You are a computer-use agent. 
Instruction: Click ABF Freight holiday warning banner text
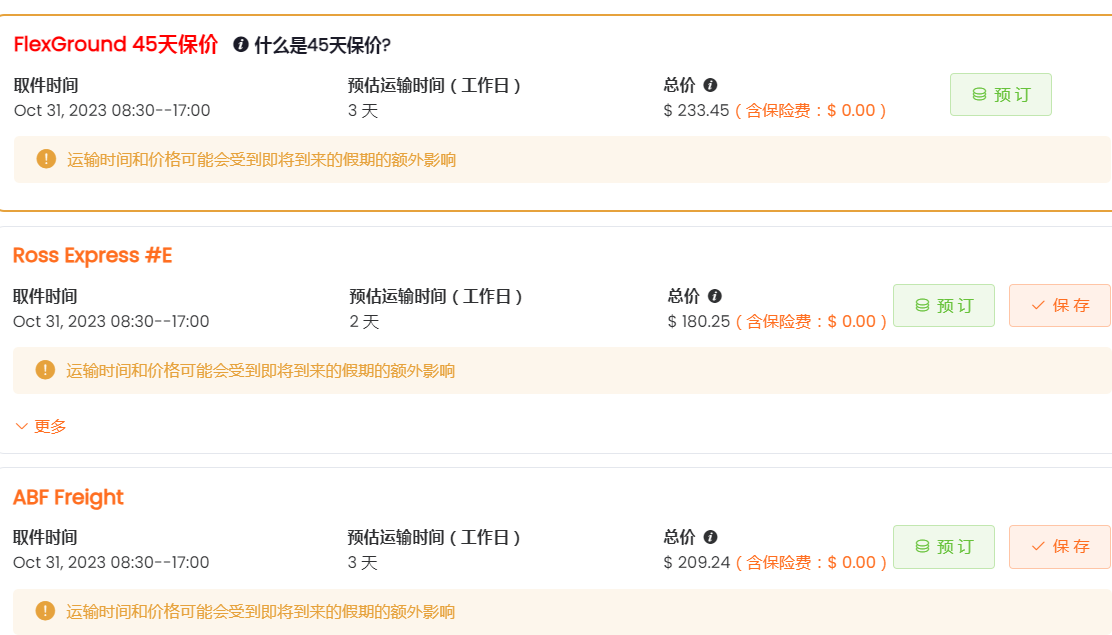tap(260, 612)
